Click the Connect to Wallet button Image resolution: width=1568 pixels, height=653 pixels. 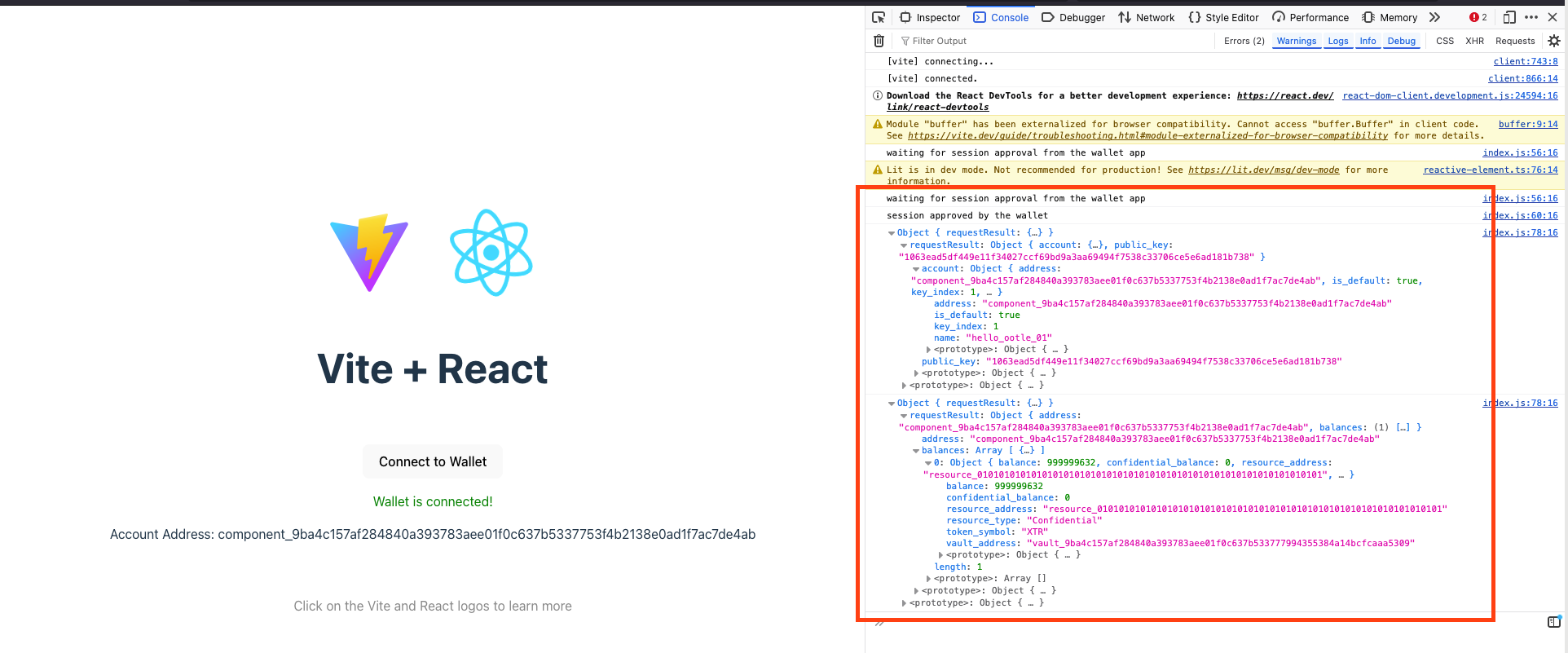(x=433, y=461)
